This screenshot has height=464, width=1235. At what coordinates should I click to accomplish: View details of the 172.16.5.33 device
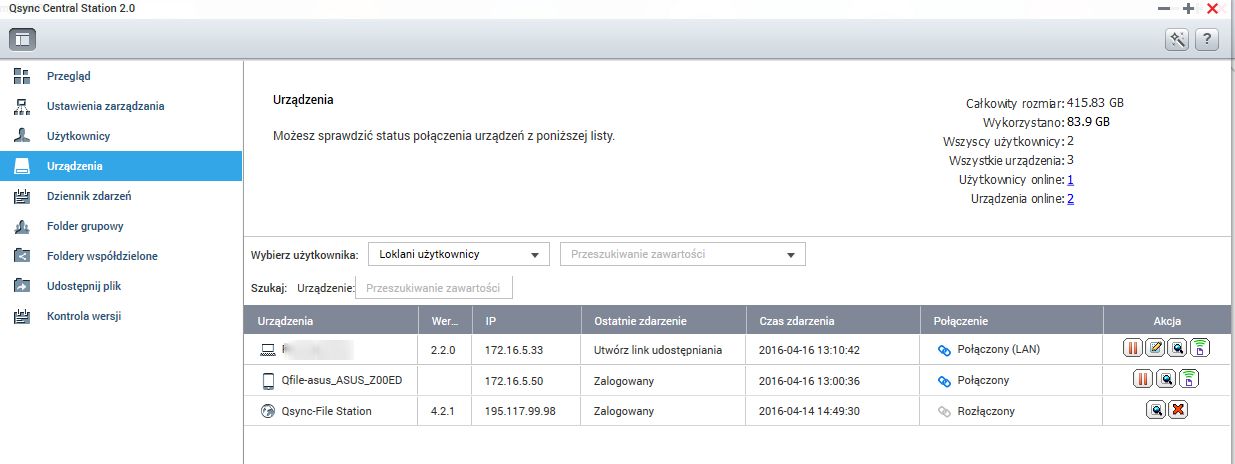pyautogui.click(x=1179, y=349)
